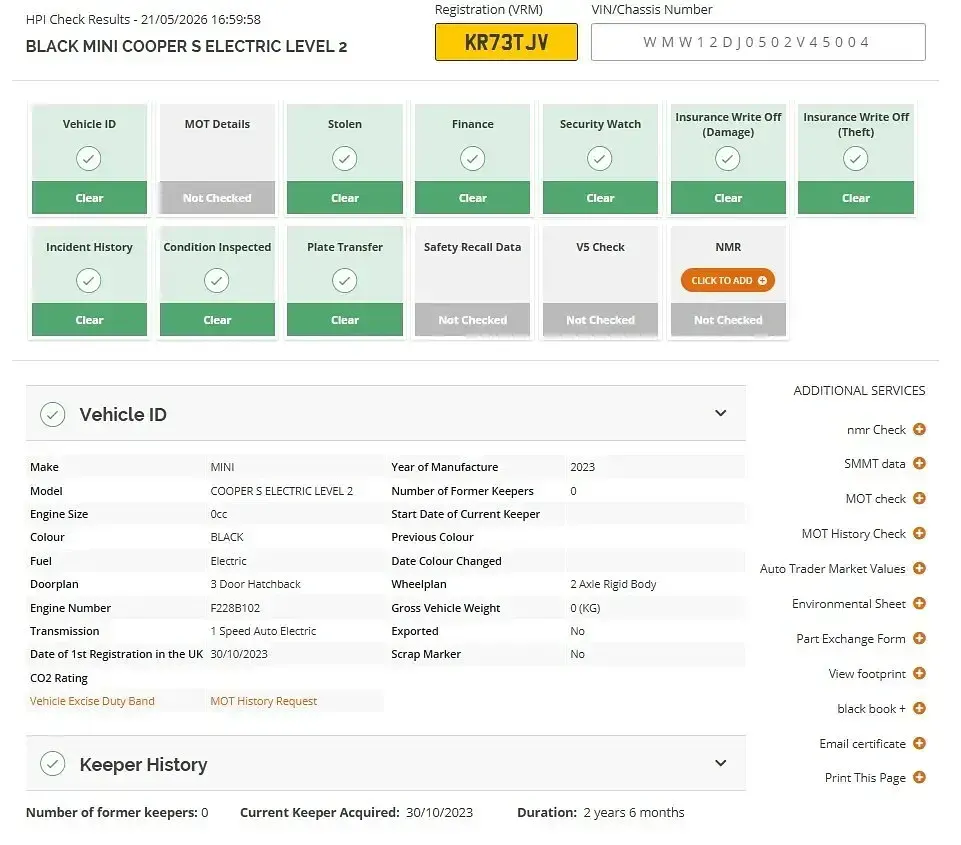The image size is (961, 845).
Task: Collapse the Vehicle ID section chevron
Action: 721,413
